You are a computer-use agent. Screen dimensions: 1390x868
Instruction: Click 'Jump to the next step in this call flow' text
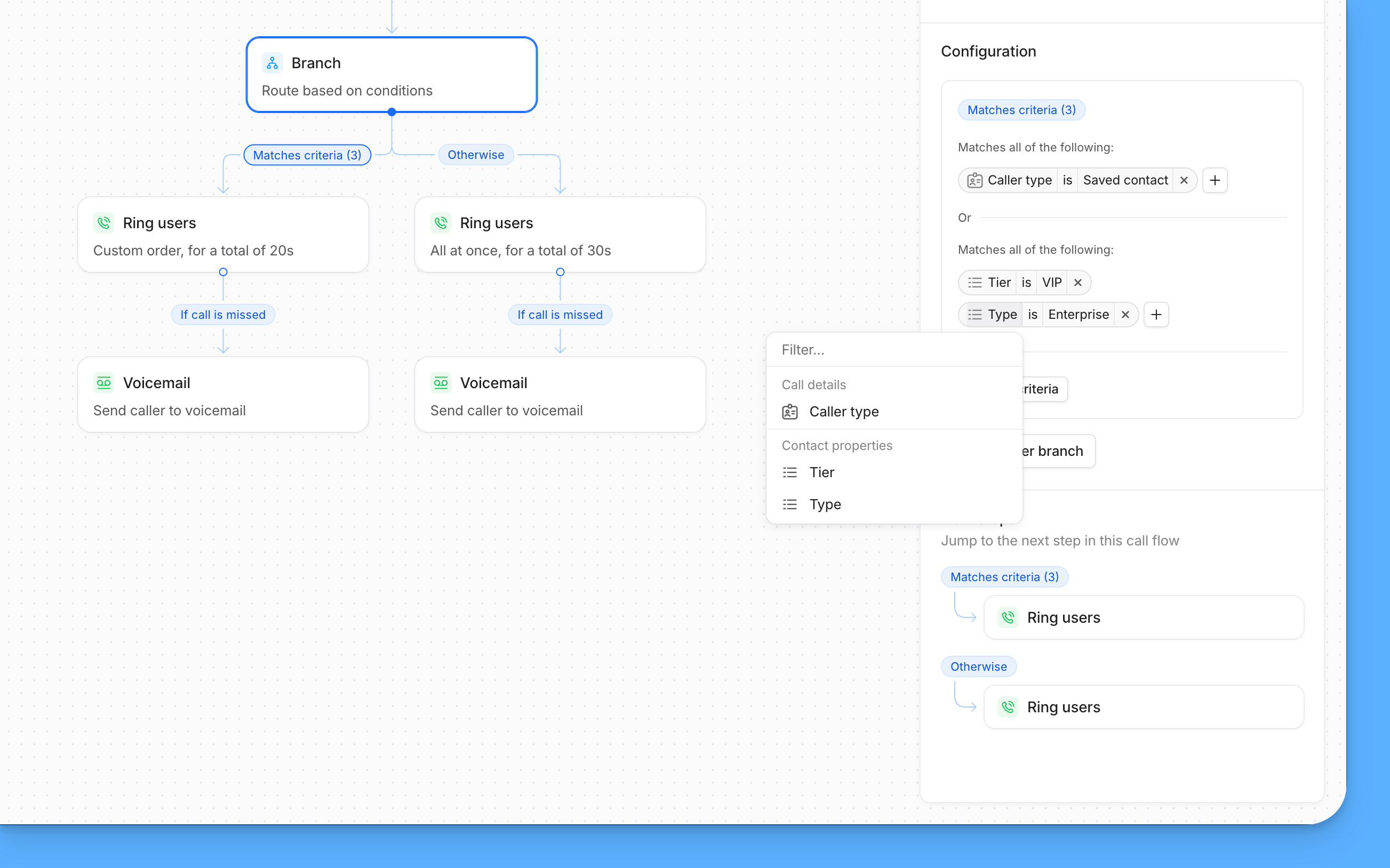[1060, 541]
